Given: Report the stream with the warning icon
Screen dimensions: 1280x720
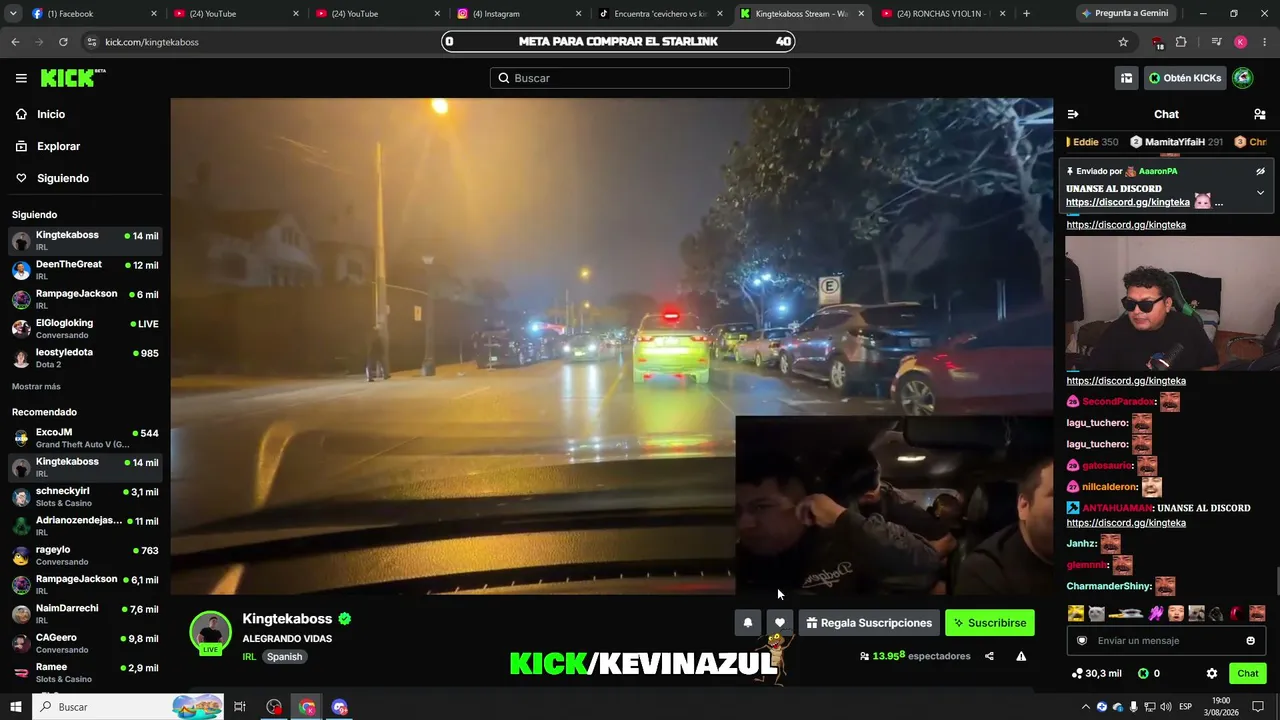Looking at the screenshot, I should coord(1021,656).
